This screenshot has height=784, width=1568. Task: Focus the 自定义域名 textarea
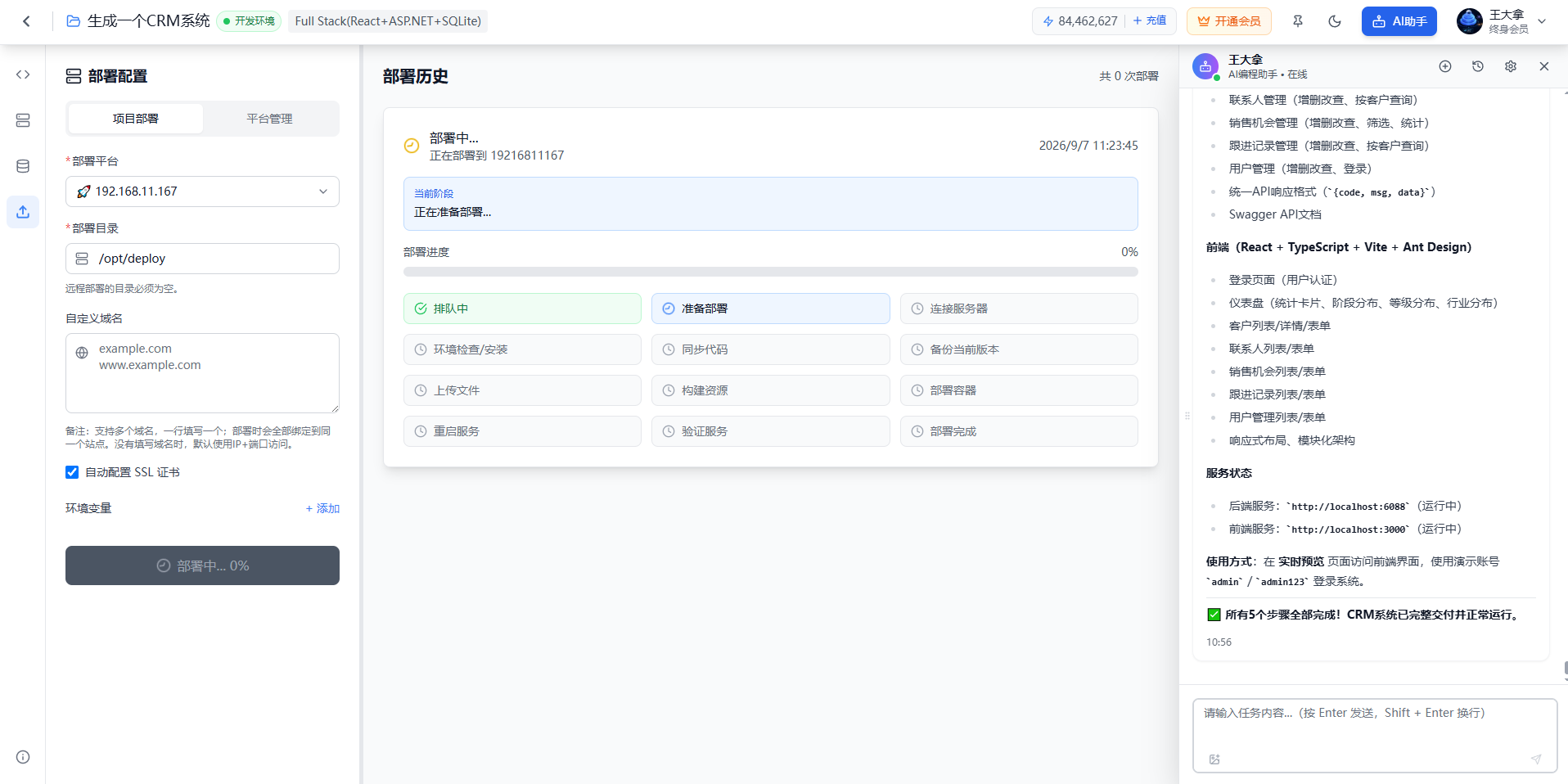point(202,373)
